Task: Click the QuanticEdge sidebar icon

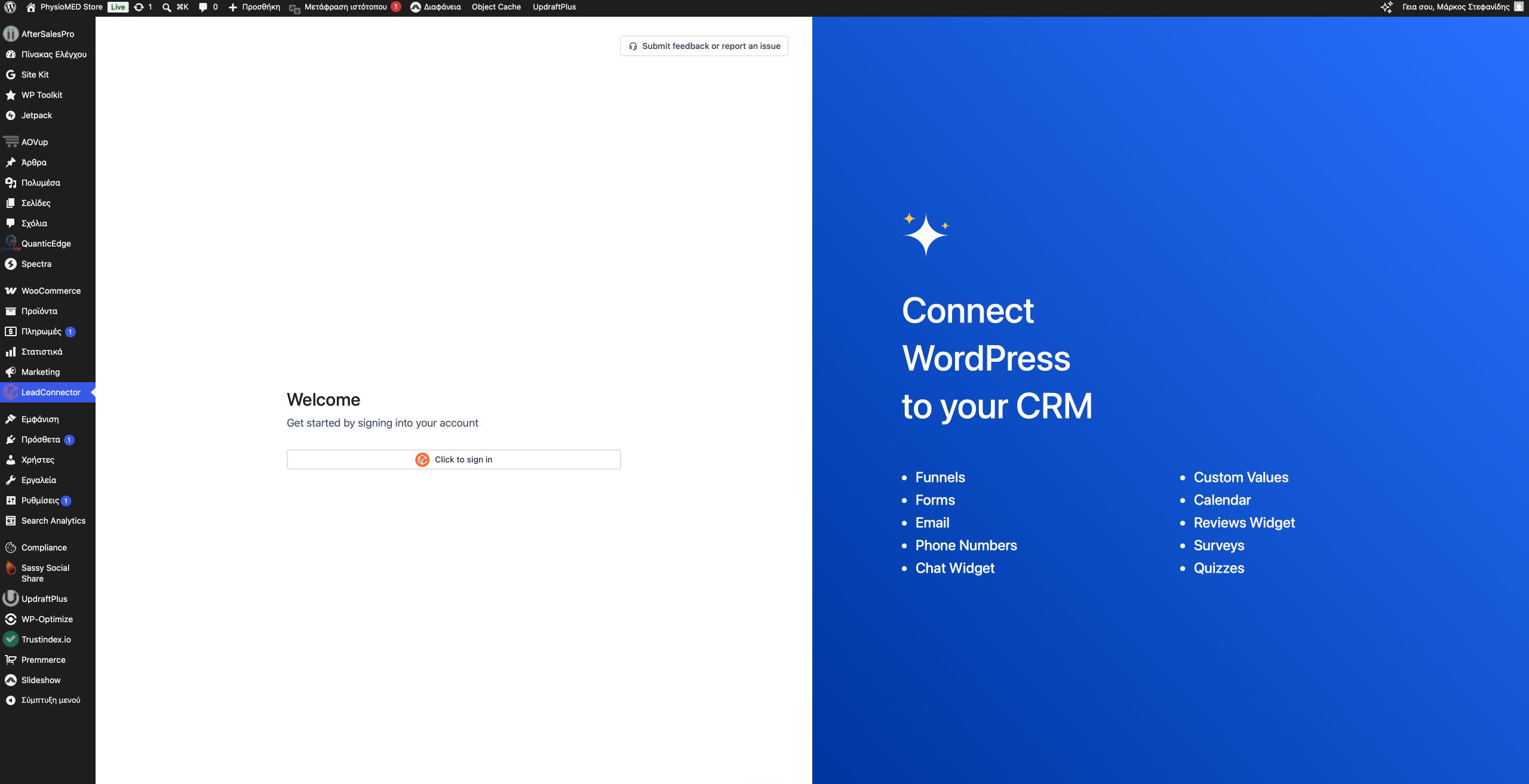Action: 11,244
